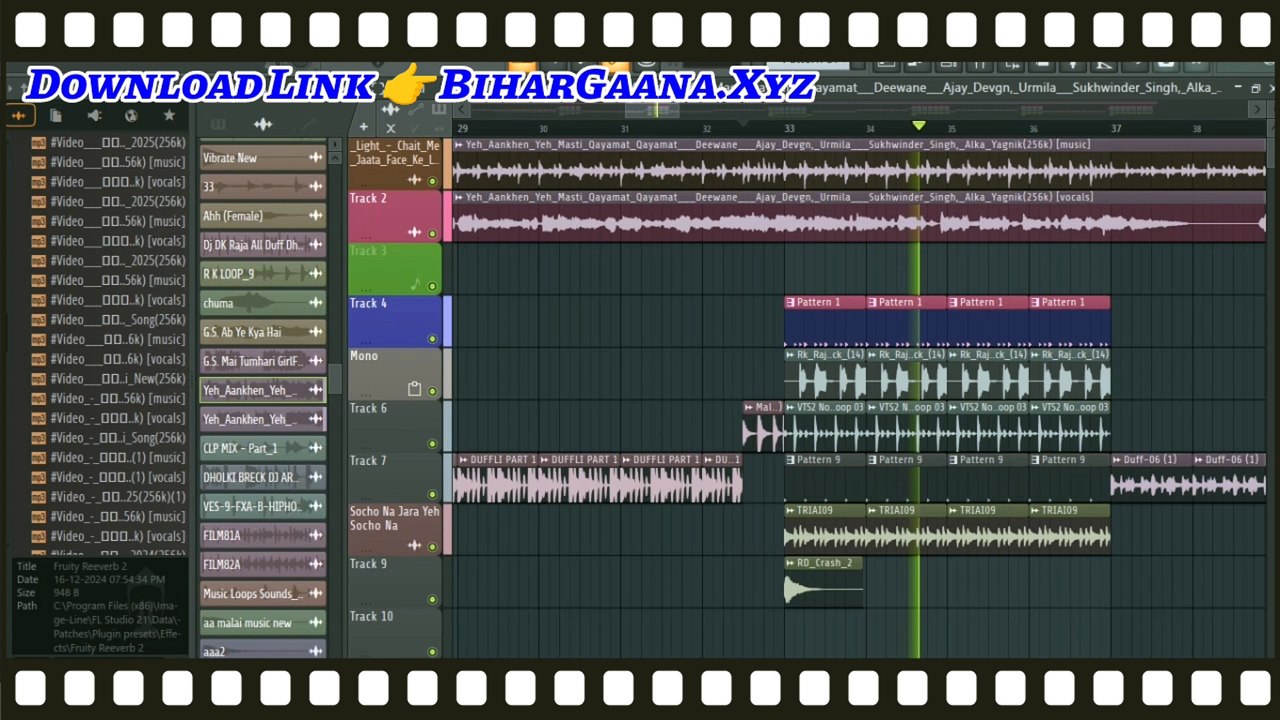The image size is (1280, 720).
Task: Open clip menu of RD_Crash_2 clip
Action: [x=790, y=563]
